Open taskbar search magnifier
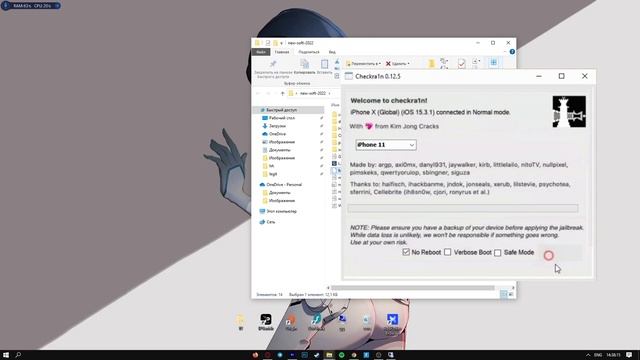 click(x=18, y=355)
